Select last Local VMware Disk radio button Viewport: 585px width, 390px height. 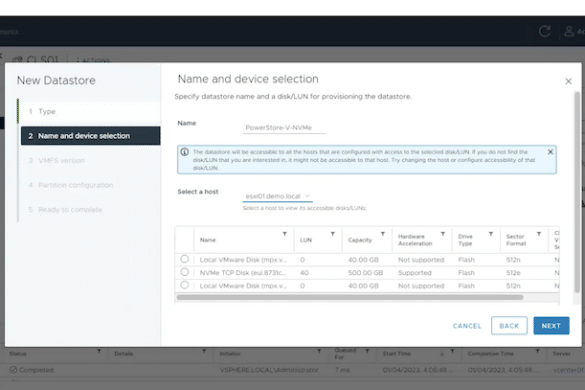(x=184, y=285)
